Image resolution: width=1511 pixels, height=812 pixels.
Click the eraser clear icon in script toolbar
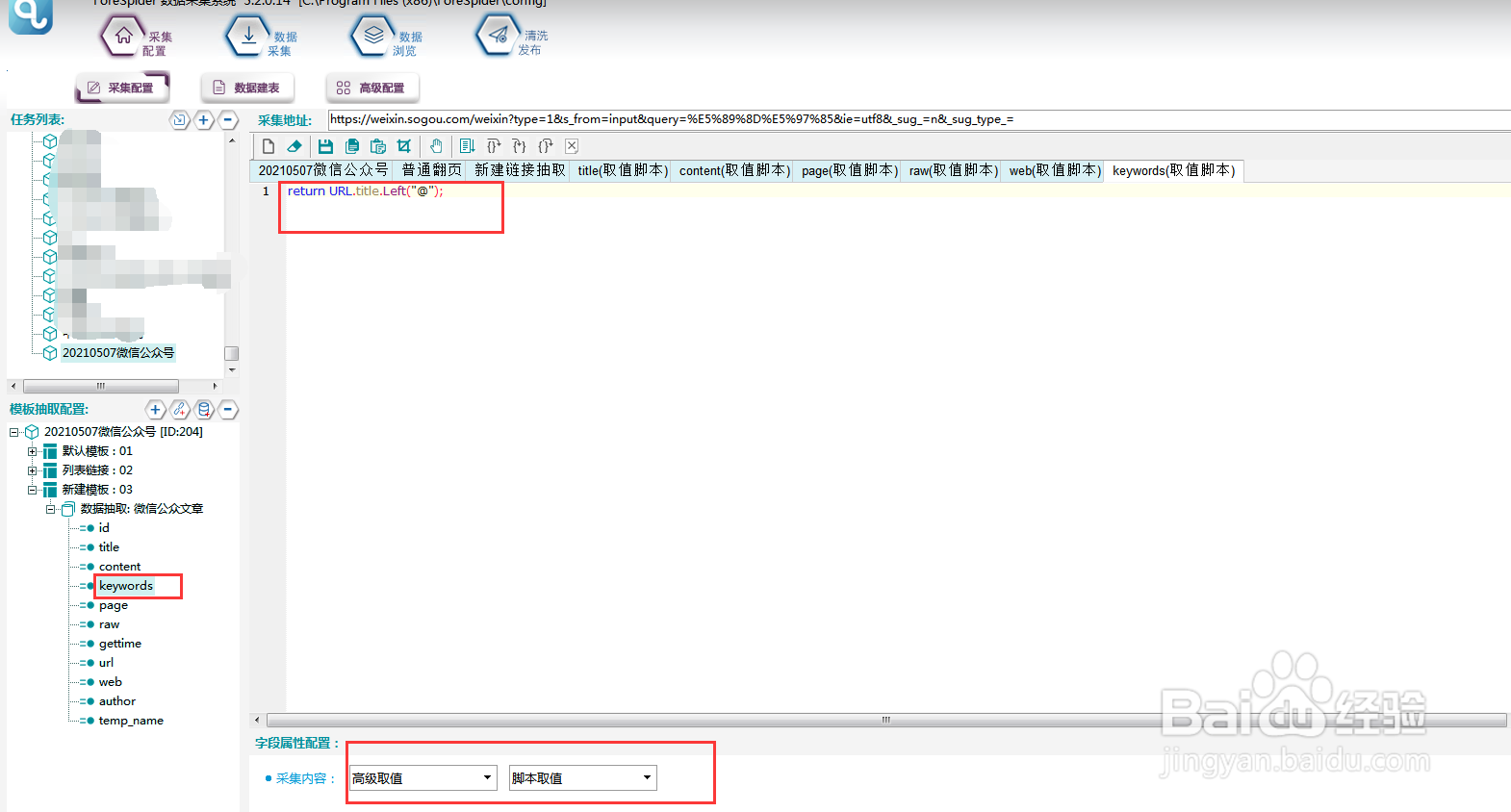point(295,146)
